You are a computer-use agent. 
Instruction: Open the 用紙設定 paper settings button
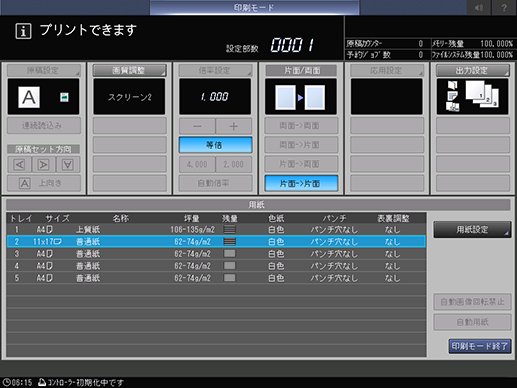(x=472, y=230)
